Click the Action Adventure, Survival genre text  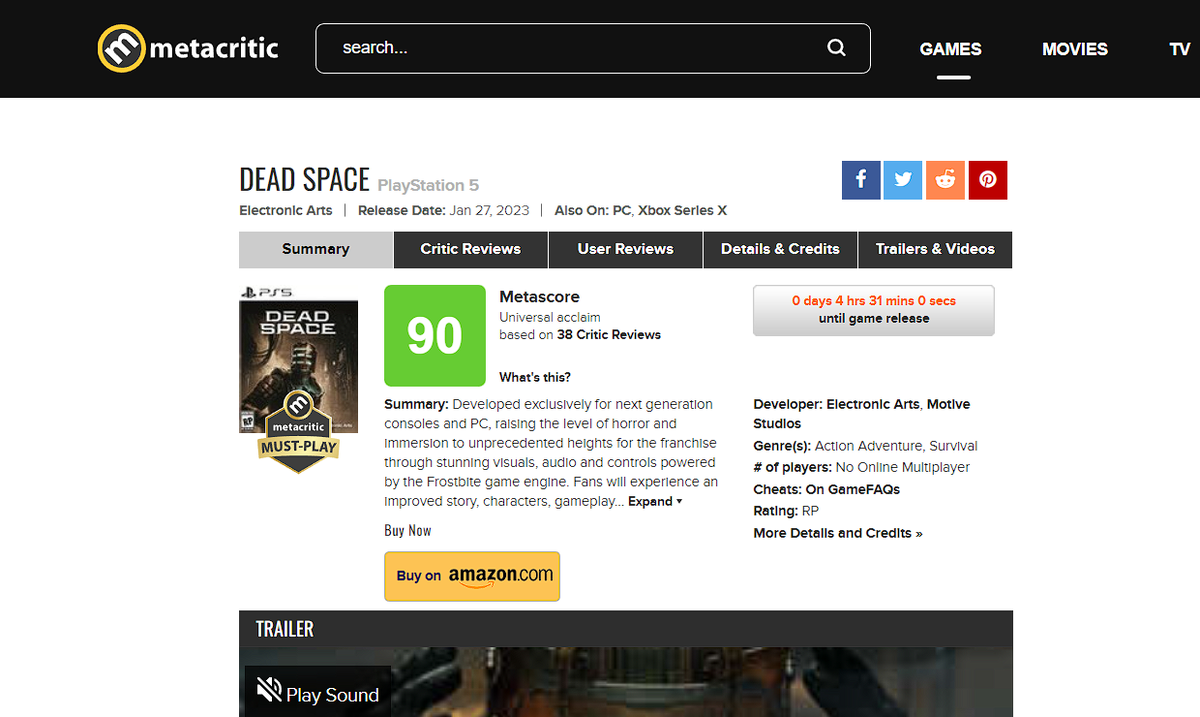pos(896,446)
